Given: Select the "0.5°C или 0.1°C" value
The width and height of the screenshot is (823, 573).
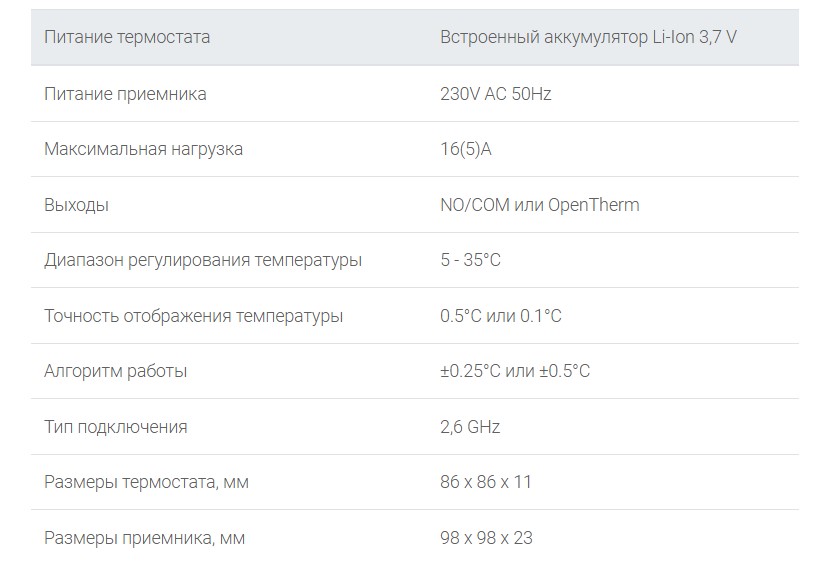Looking at the screenshot, I should [x=500, y=316].
